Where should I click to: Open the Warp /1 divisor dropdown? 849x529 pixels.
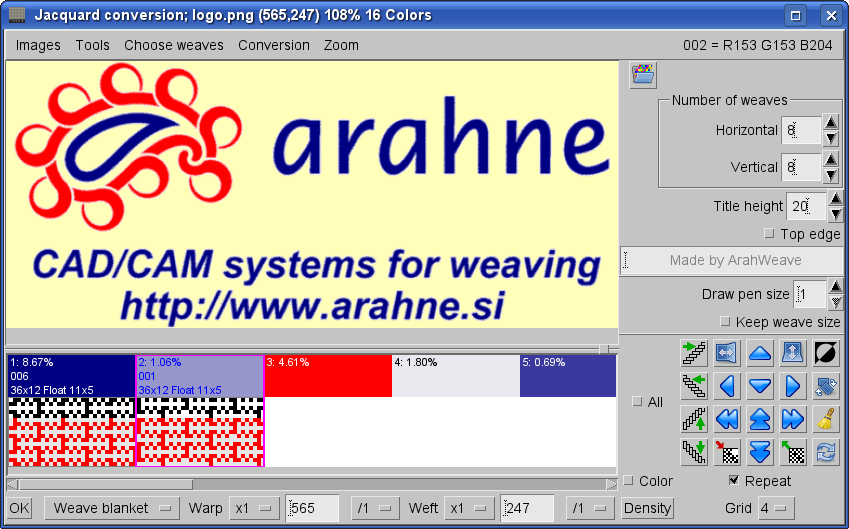[x=375, y=508]
